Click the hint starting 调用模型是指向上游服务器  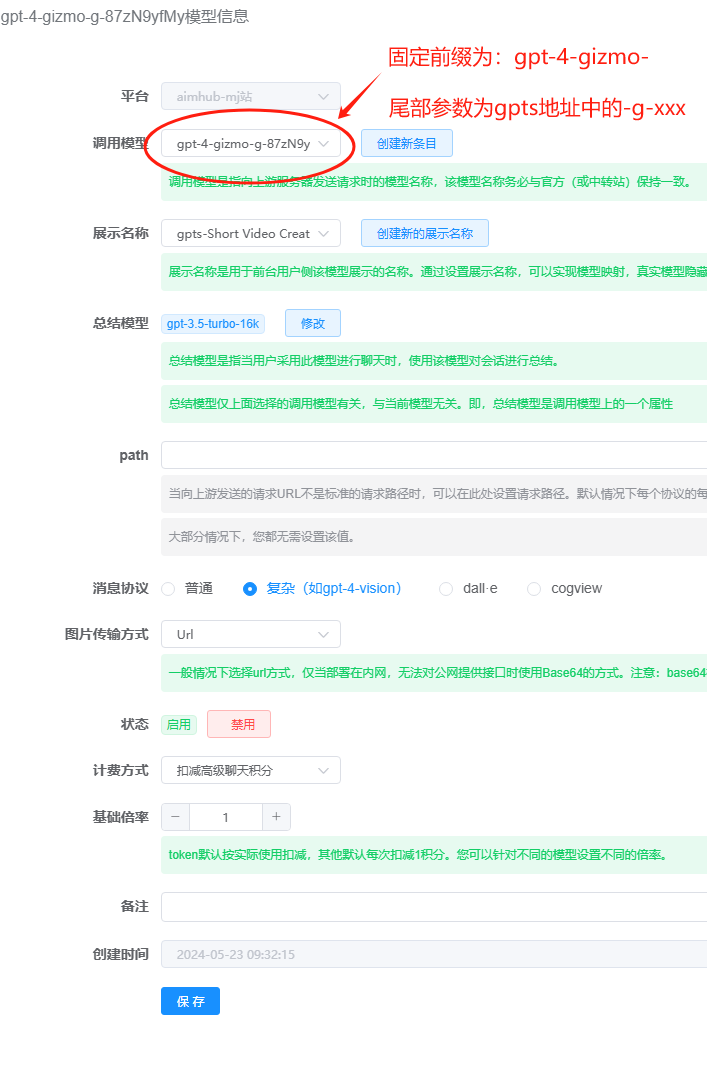click(431, 182)
